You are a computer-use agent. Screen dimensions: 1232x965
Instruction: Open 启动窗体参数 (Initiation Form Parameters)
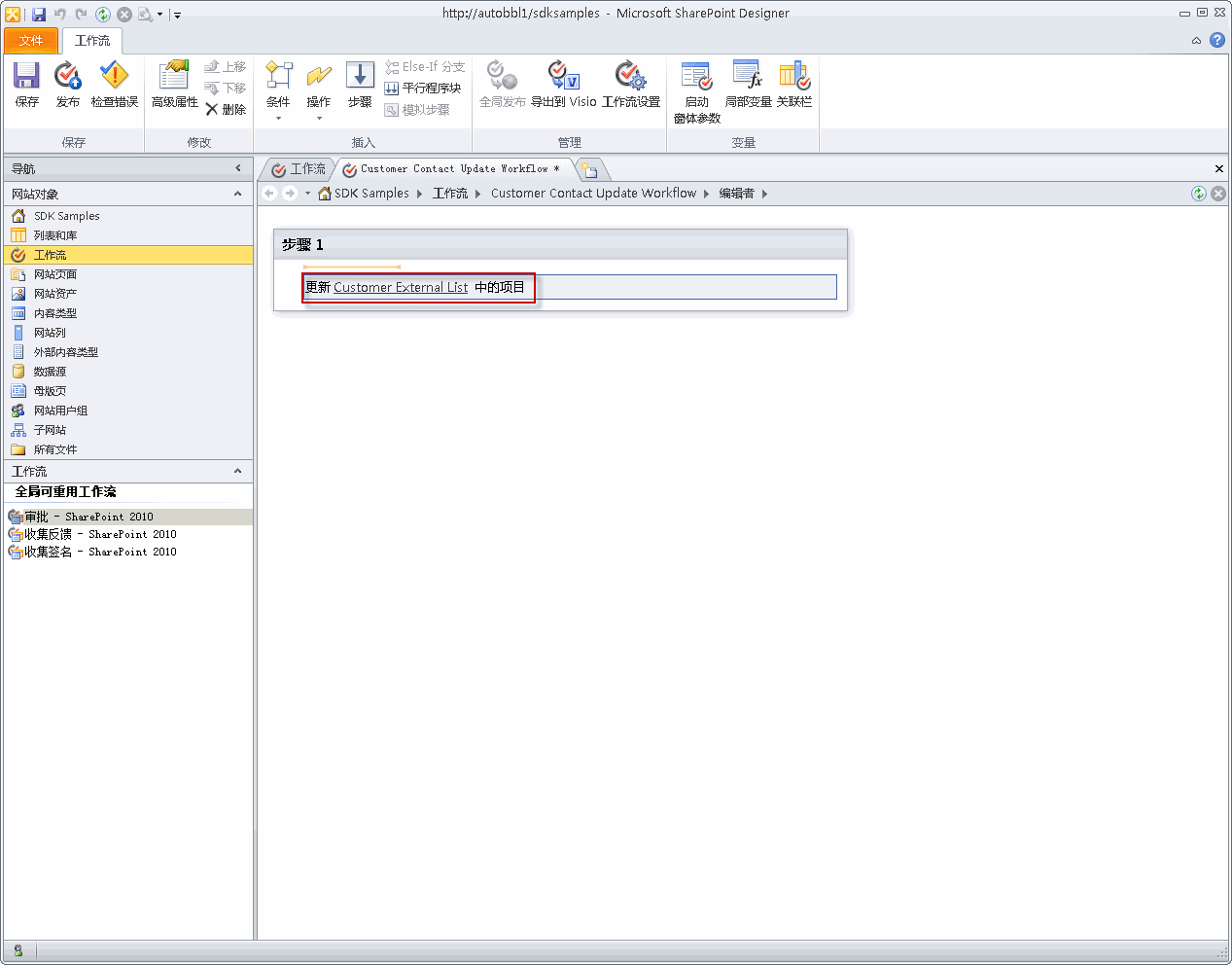click(x=697, y=92)
